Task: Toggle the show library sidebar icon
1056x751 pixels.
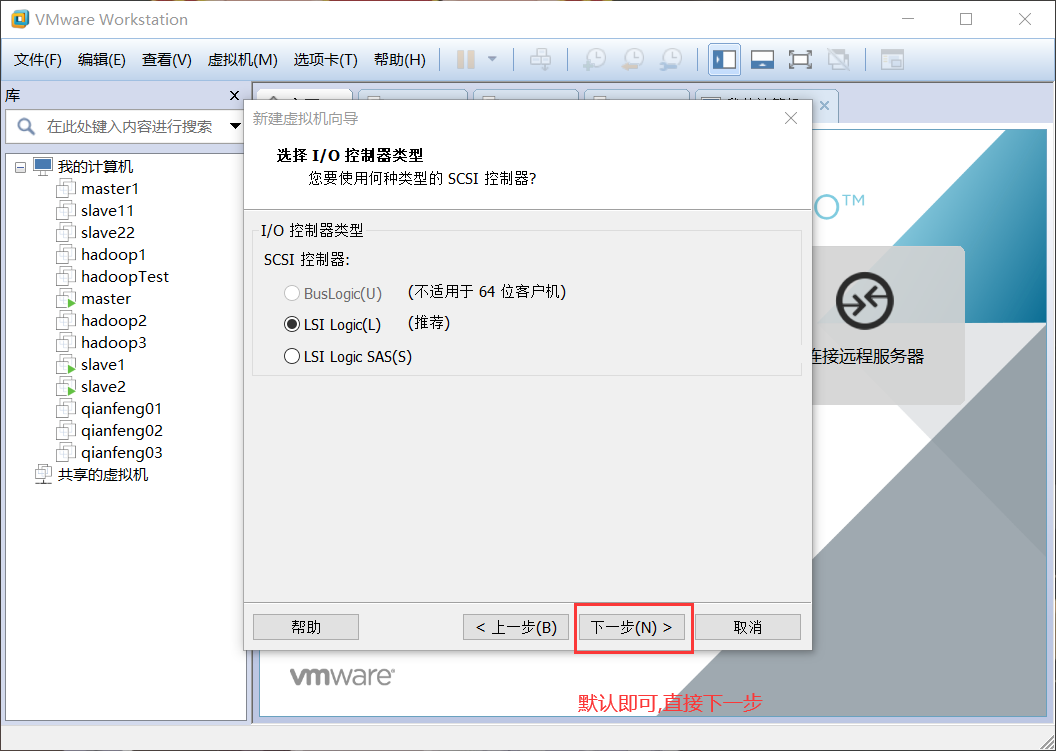Action: 725,60
